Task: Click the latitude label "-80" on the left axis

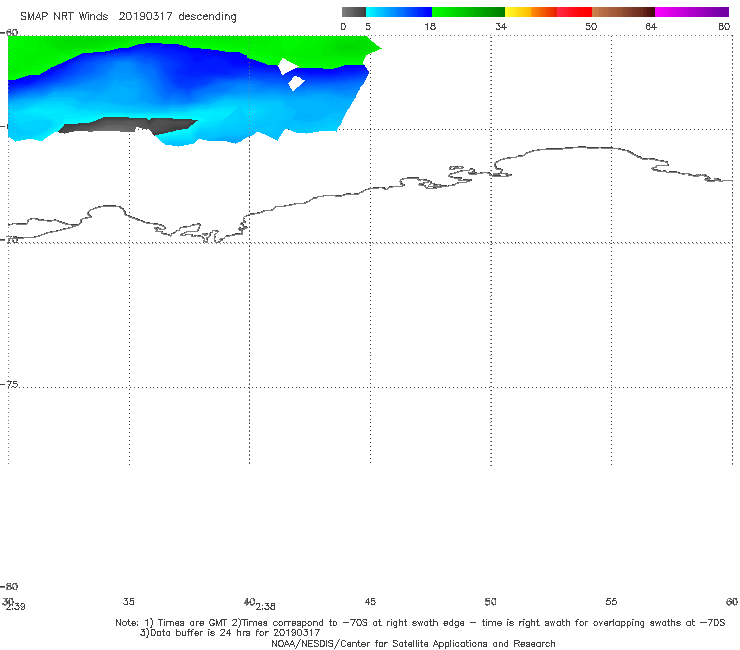Action: point(10,586)
